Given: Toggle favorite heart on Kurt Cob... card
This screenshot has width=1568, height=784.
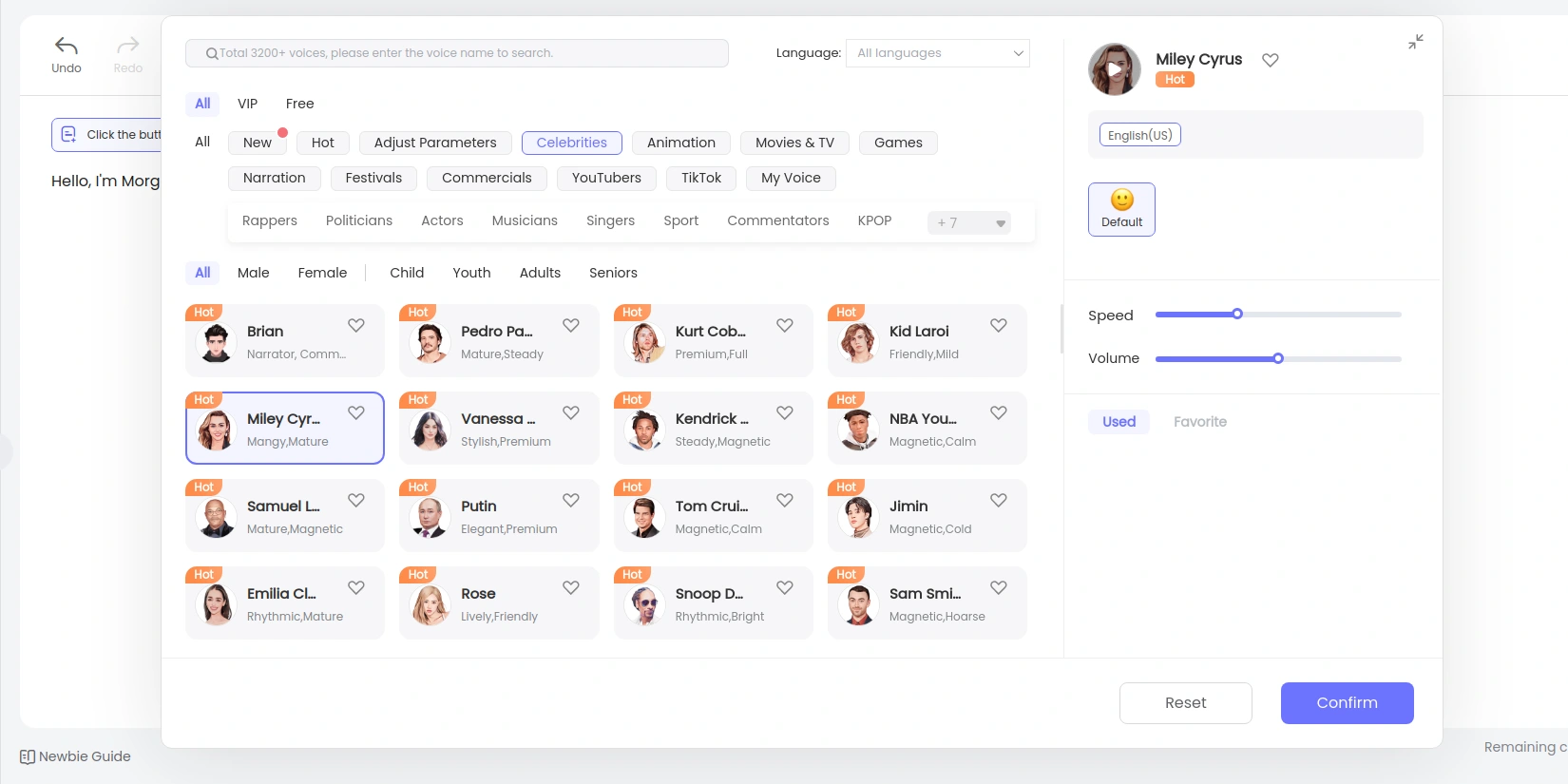Looking at the screenshot, I should 785,325.
